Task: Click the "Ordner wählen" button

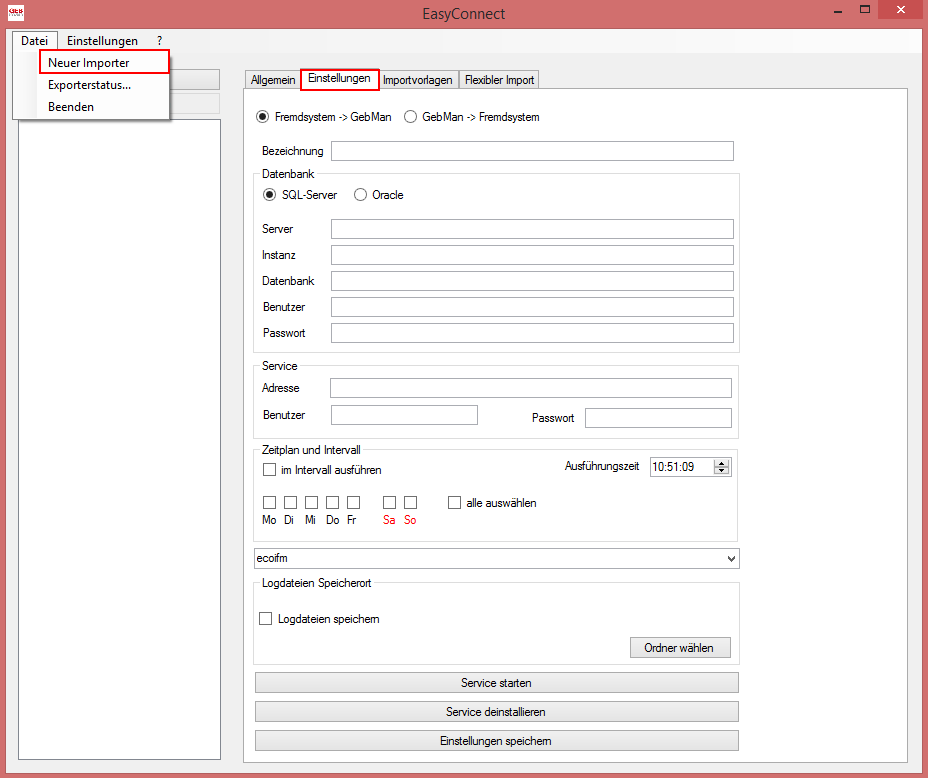Action: tap(680, 647)
